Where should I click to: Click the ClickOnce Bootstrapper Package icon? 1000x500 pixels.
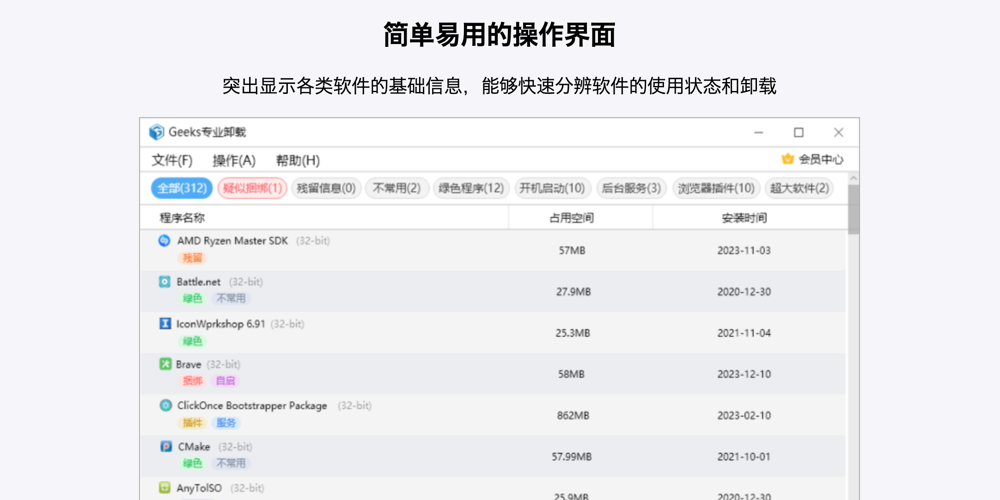coord(165,406)
